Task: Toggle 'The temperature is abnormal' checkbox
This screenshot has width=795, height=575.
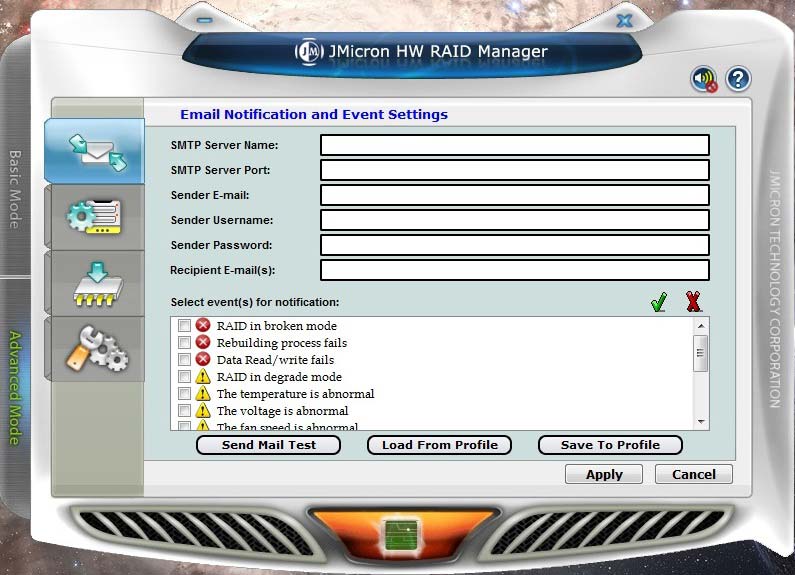Action: 184,394
